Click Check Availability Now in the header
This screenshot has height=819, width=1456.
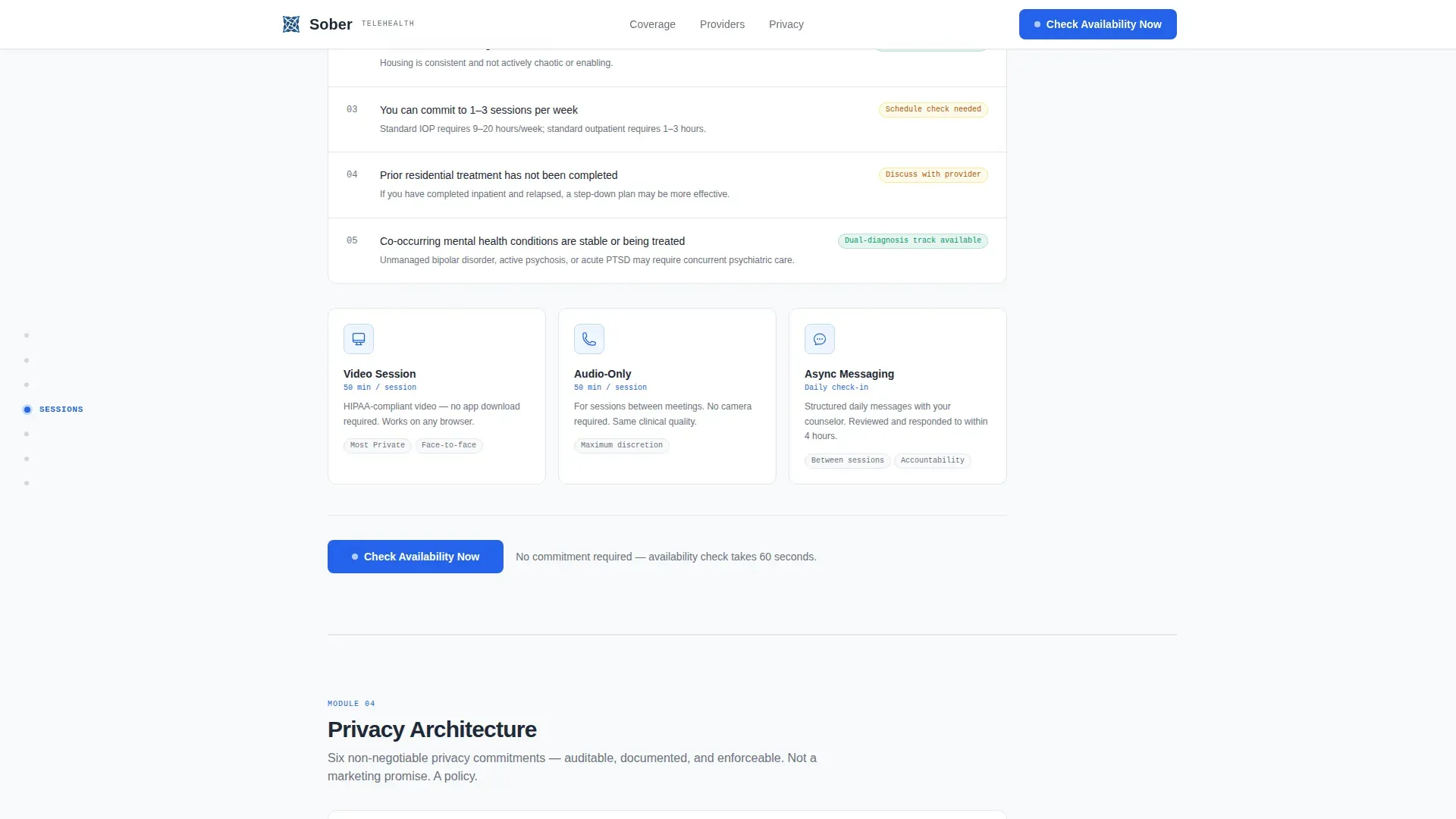coord(1098,24)
